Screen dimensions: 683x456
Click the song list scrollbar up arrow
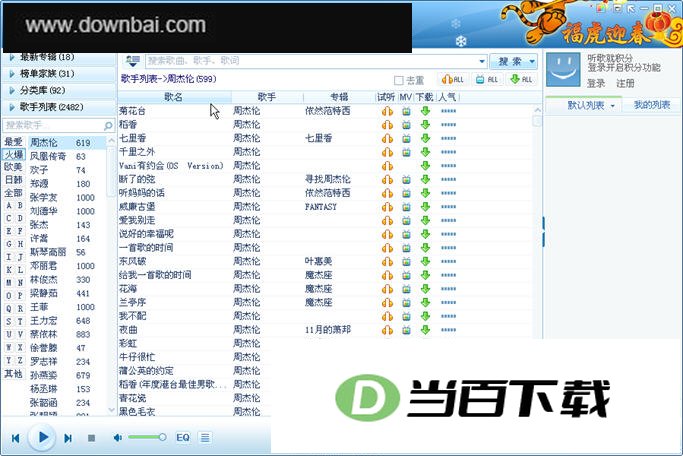(537, 110)
